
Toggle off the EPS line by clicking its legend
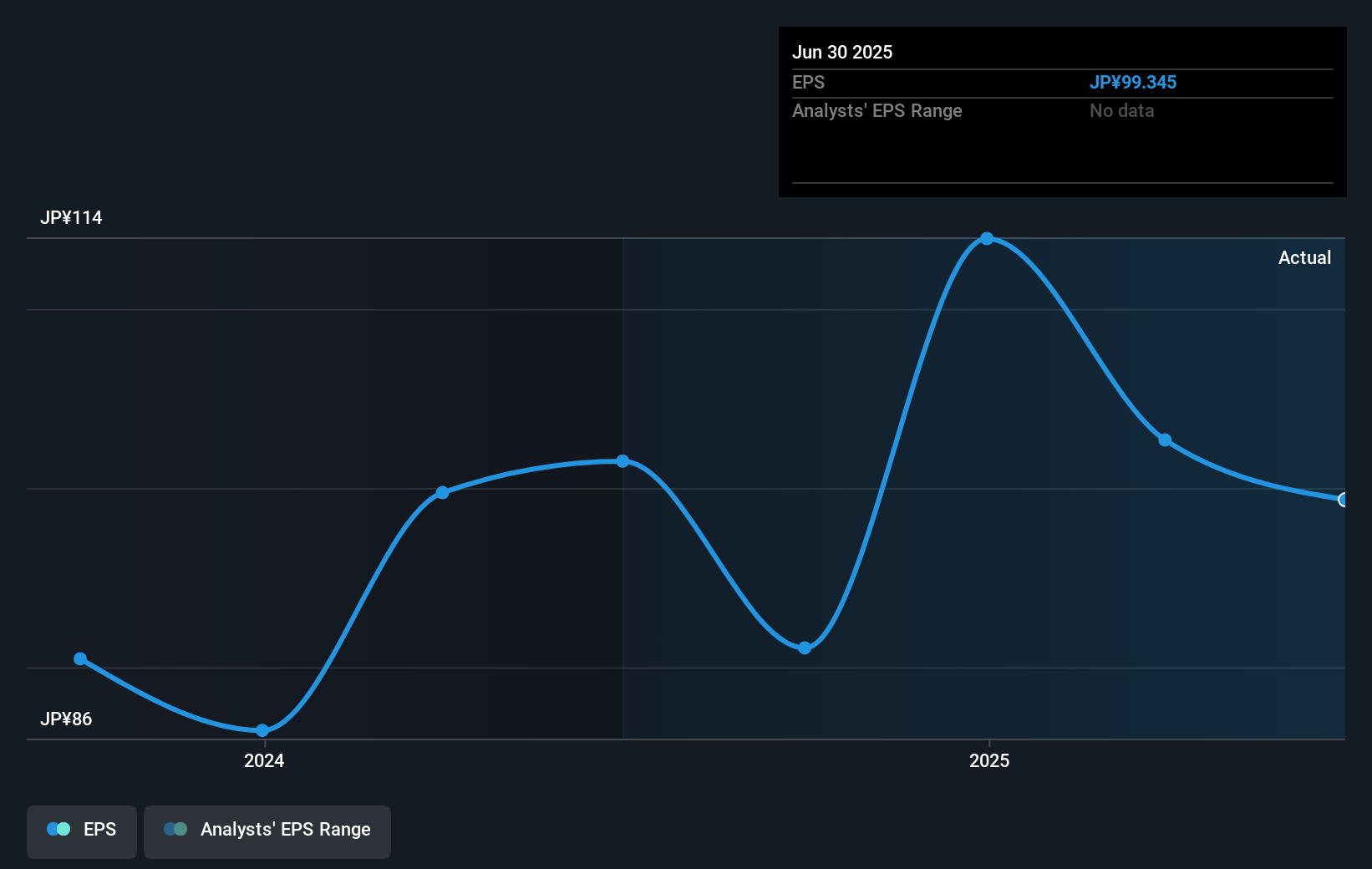81,830
